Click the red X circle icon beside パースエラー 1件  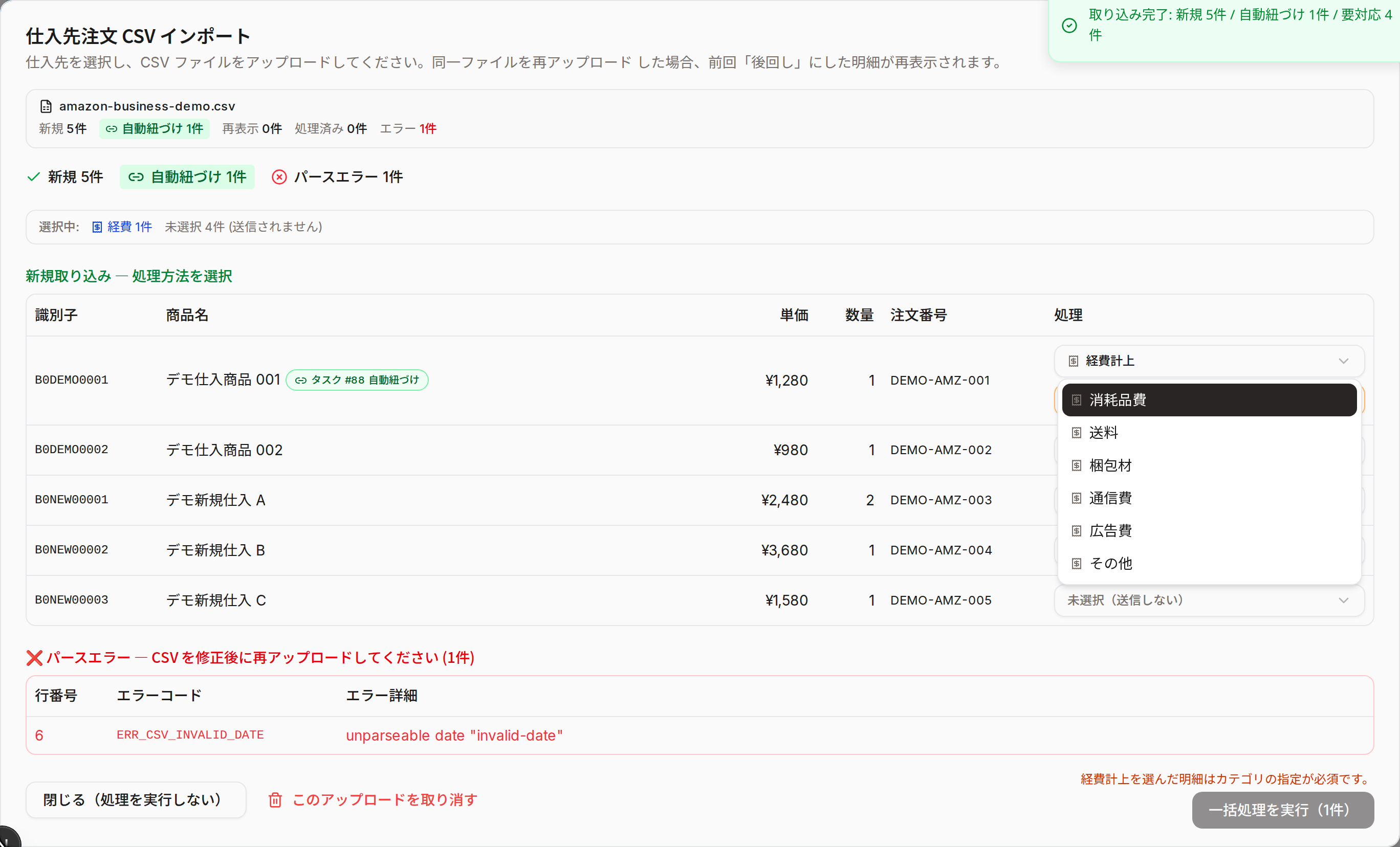click(x=279, y=176)
